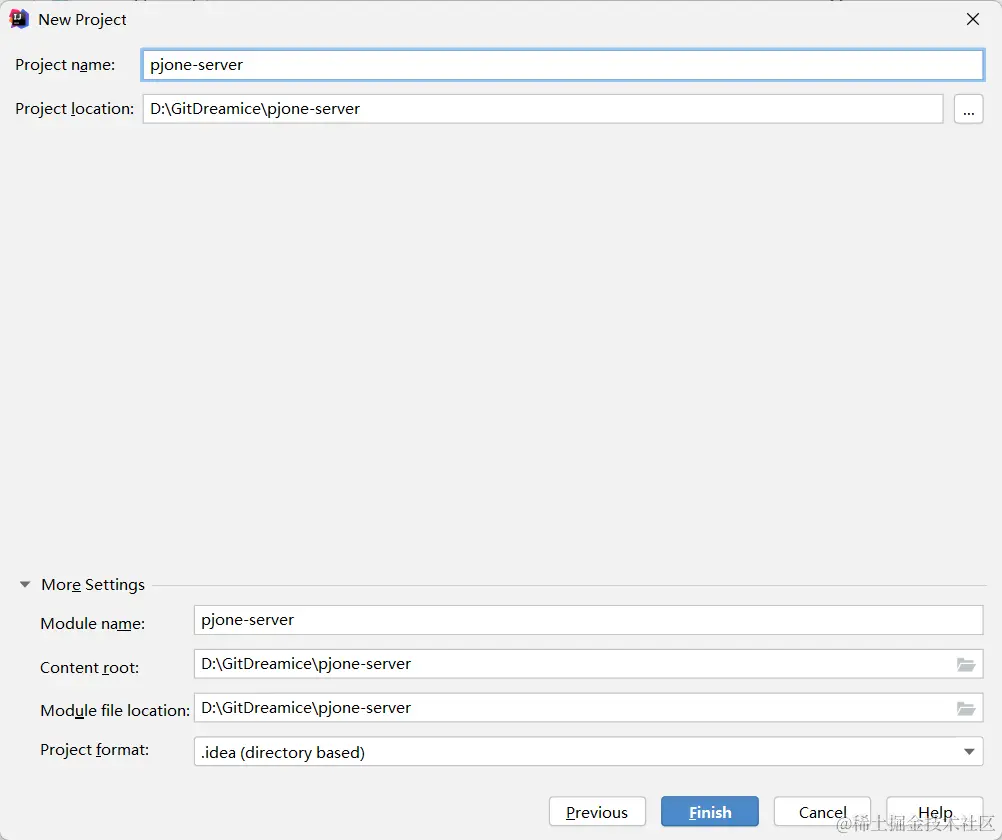
Task: Click the IntelliJ IDEA logo in title bar
Action: point(19,19)
